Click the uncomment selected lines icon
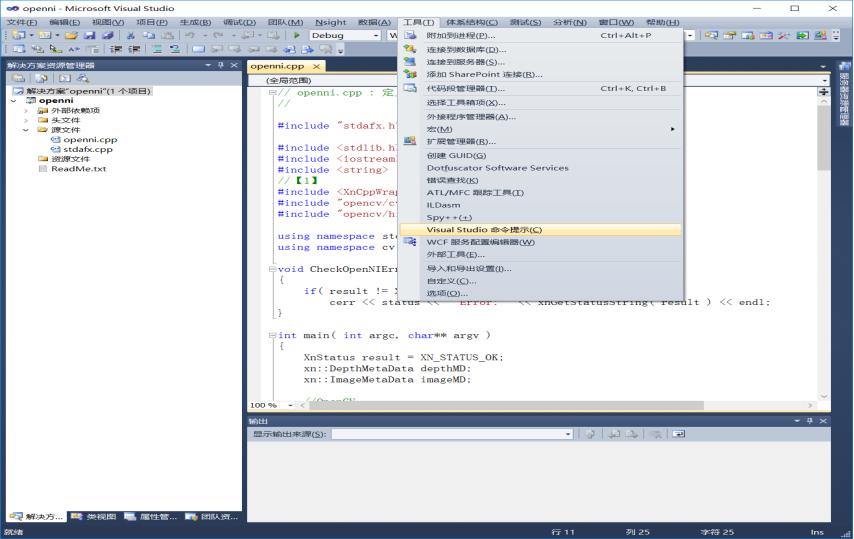The width and height of the screenshot is (854, 539). click(x=175, y=49)
